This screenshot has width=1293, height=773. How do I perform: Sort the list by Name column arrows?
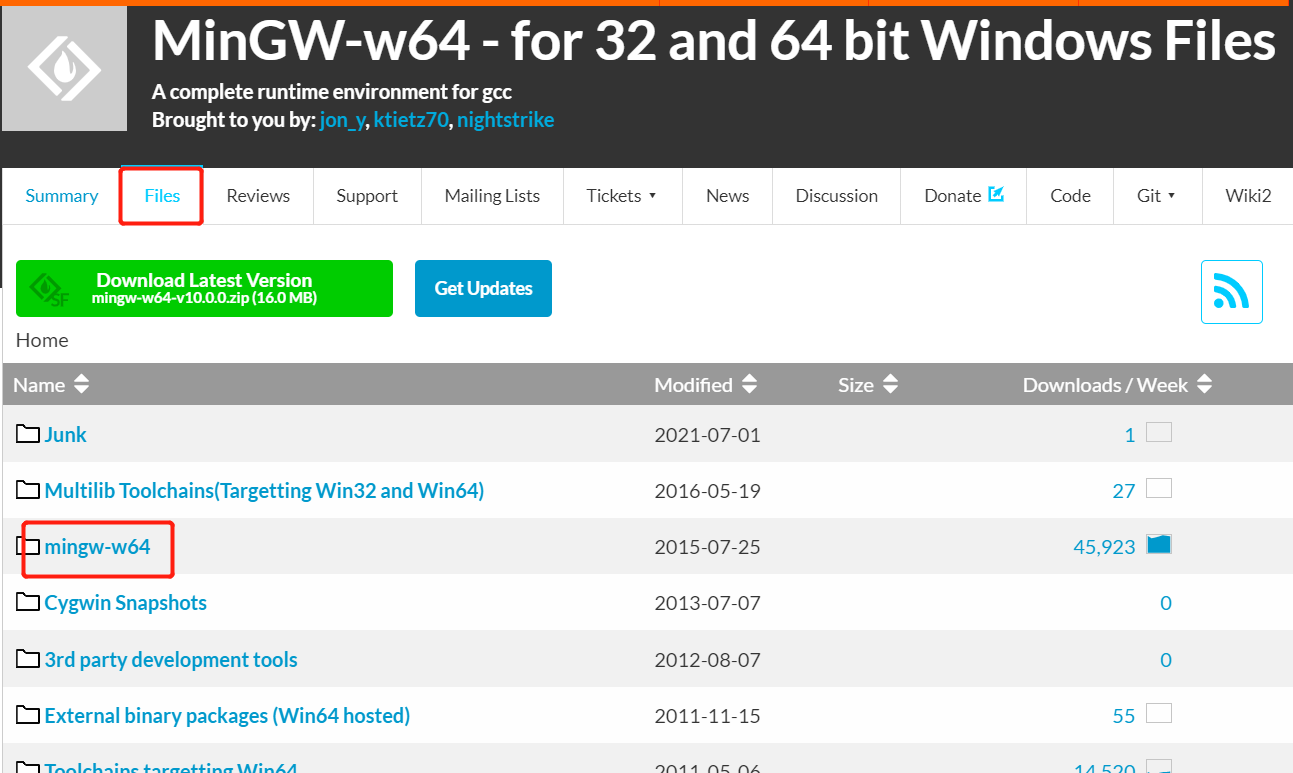(82, 384)
